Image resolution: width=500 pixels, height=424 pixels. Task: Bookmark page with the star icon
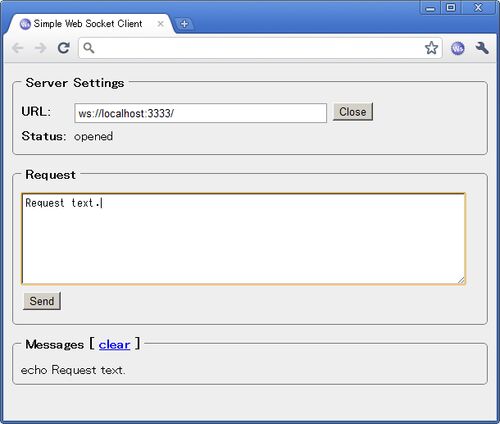coord(431,48)
